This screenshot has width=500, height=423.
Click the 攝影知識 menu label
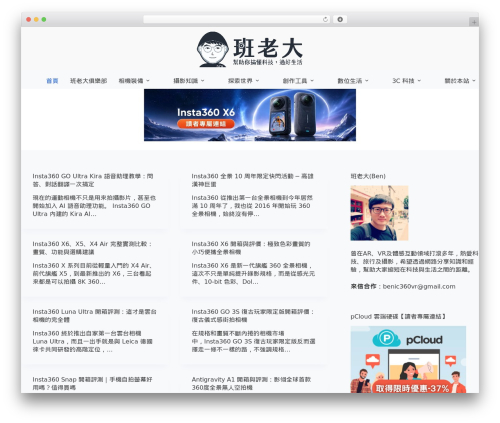[x=185, y=81]
